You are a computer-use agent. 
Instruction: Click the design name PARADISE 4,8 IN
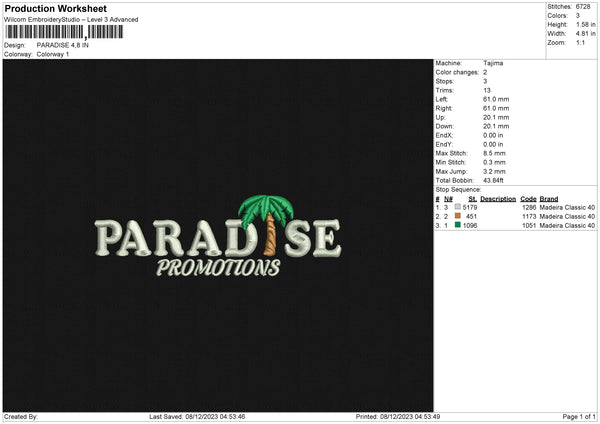[x=62, y=45]
